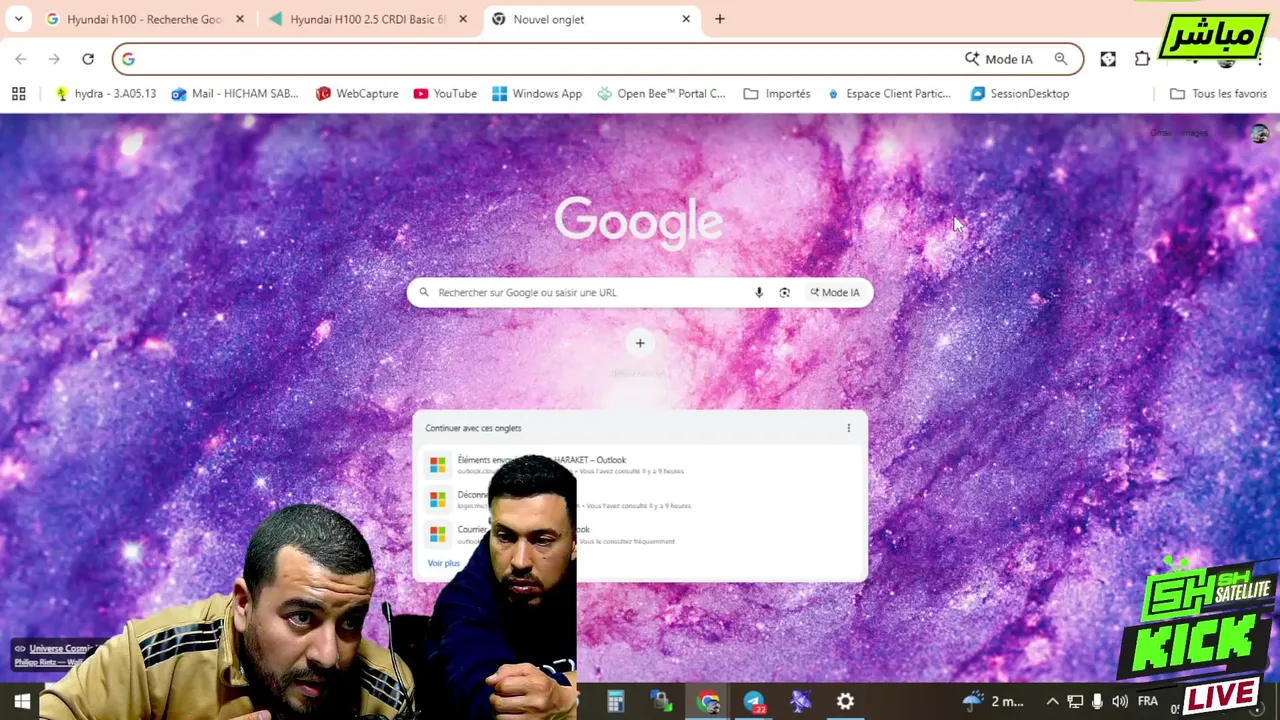Close the Hyundai h100 Recherche Google tab
The width and height of the screenshot is (1280, 720).
[x=240, y=19]
